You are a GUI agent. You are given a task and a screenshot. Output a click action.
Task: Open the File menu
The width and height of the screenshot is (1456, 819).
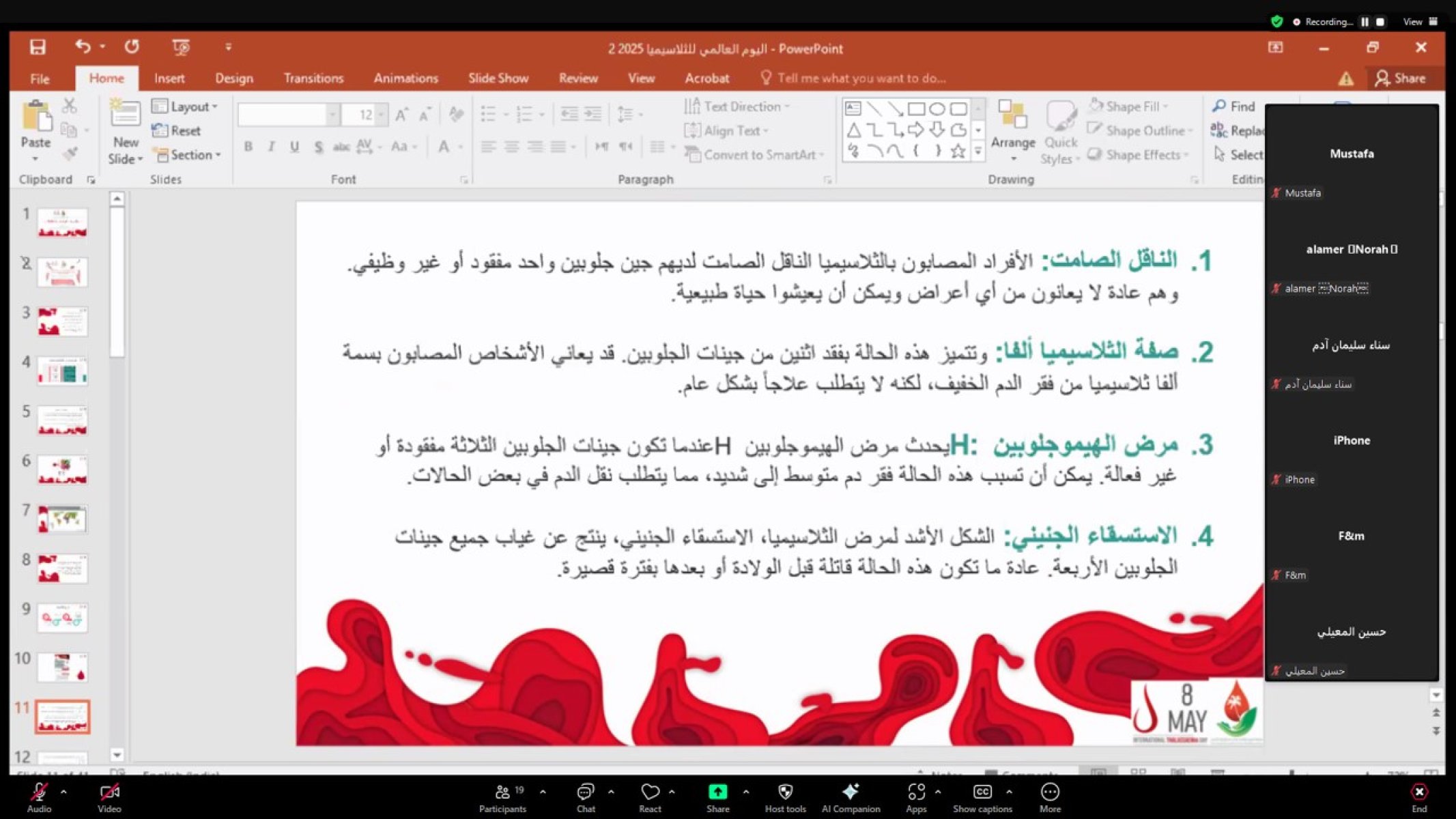click(x=40, y=78)
